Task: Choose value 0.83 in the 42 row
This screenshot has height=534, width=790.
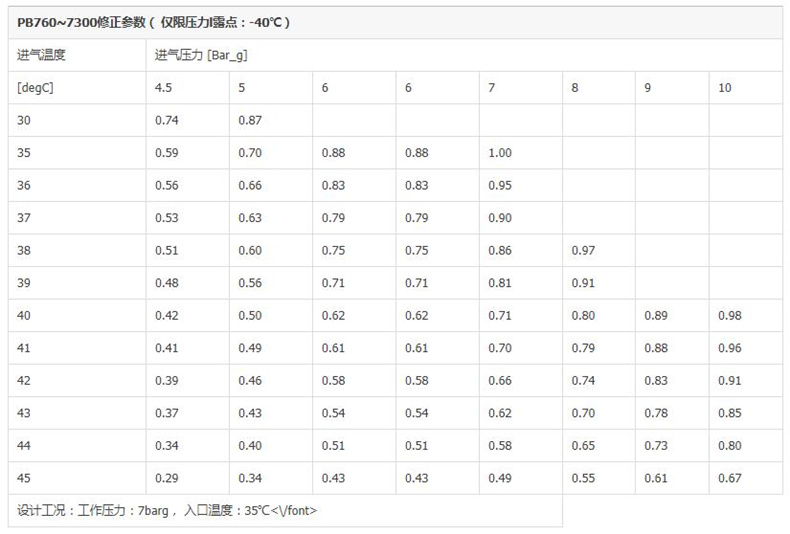Action: pyautogui.click(x=656, y=380)
